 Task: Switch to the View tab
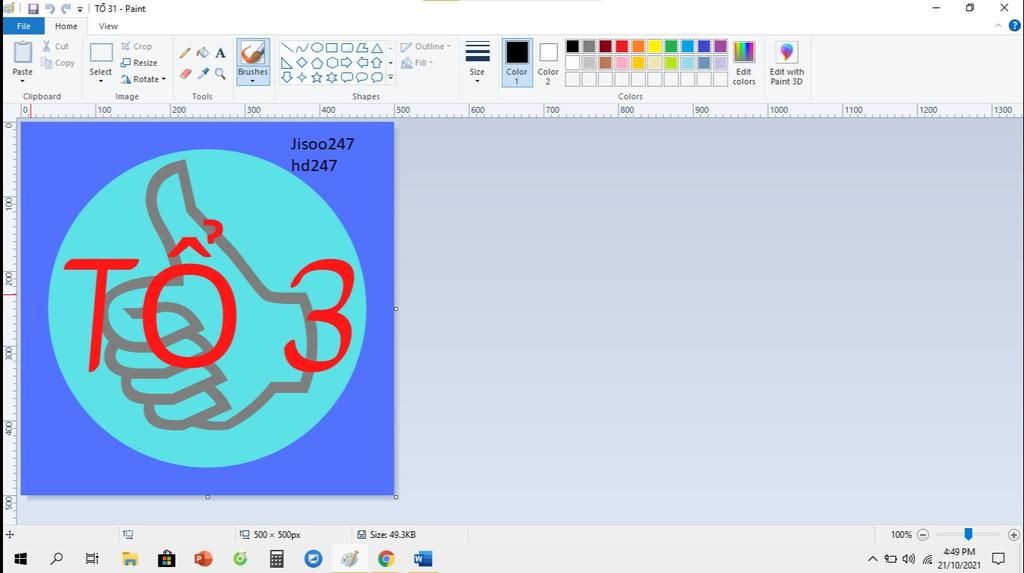click(108, 26)
